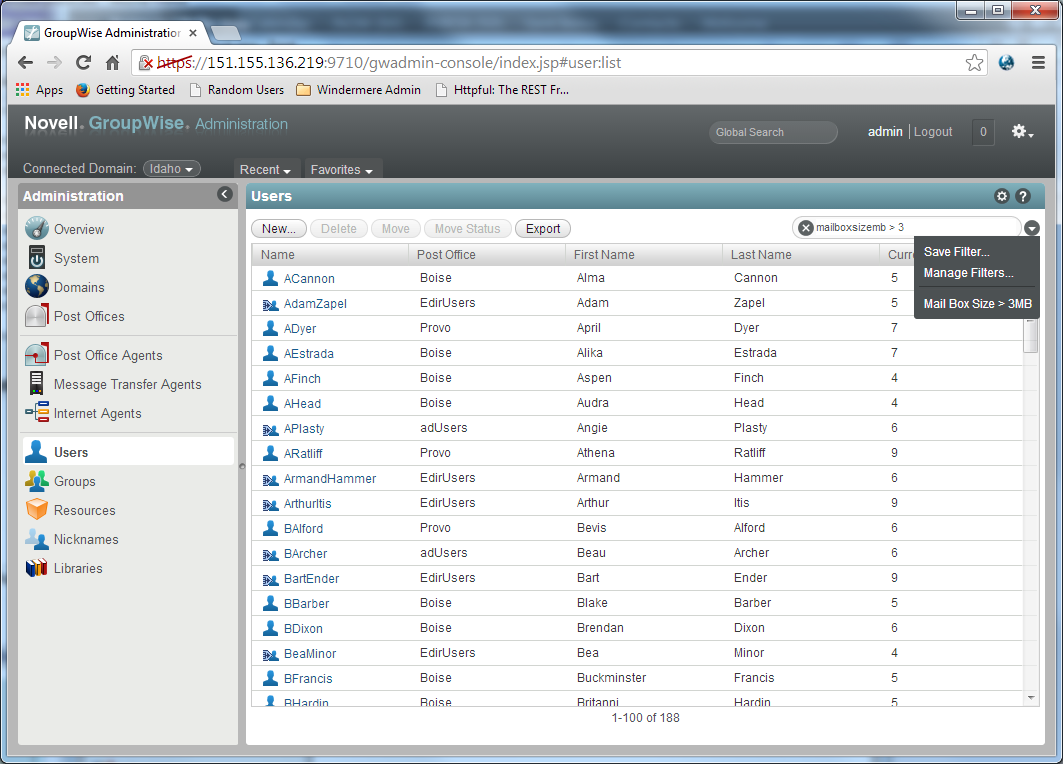
Task: Clear the mailboxsizemb filter
Action: [805, 228]
